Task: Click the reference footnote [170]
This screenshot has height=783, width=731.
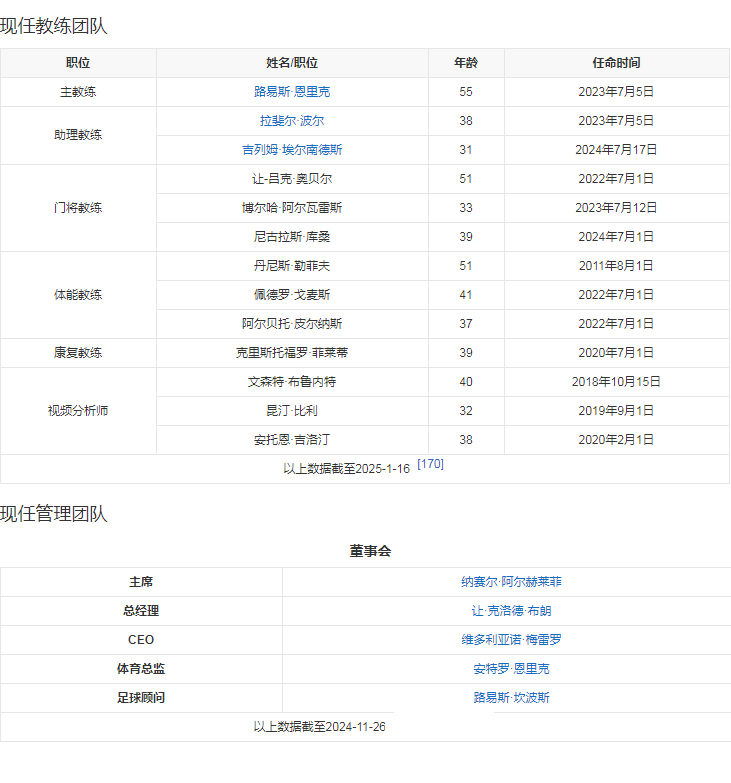Action: click(x=430, y=465)
